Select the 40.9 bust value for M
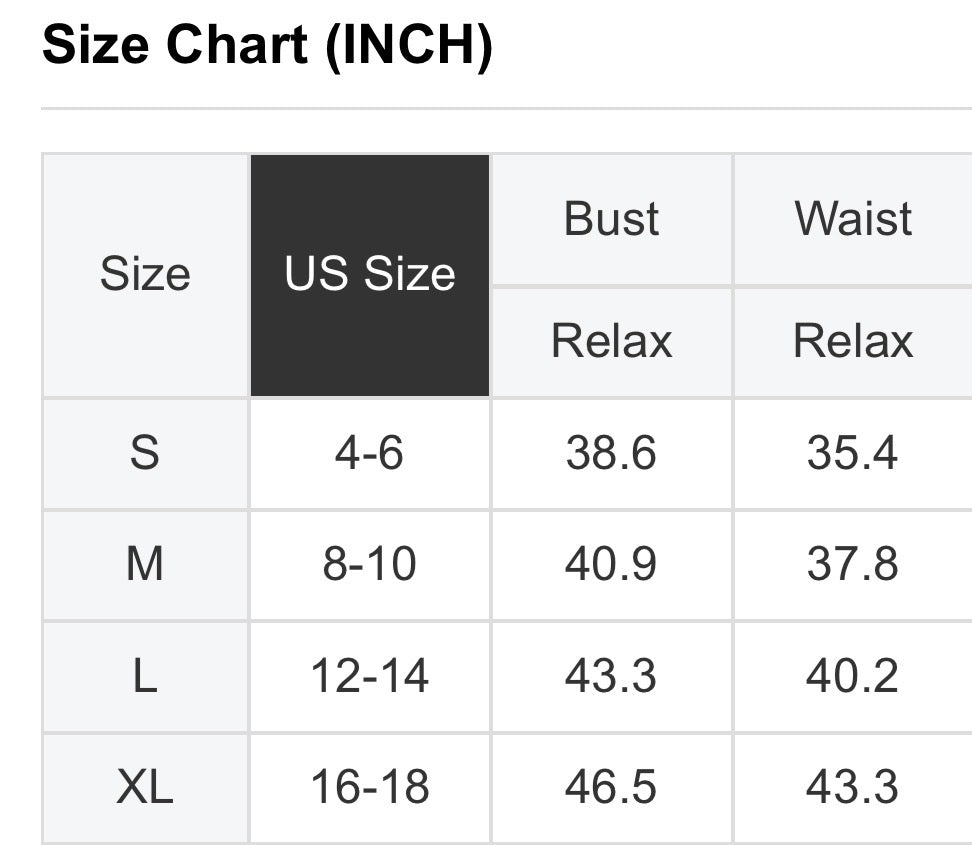The width and height of the screenshot is (972, 845). coord(611,565)
